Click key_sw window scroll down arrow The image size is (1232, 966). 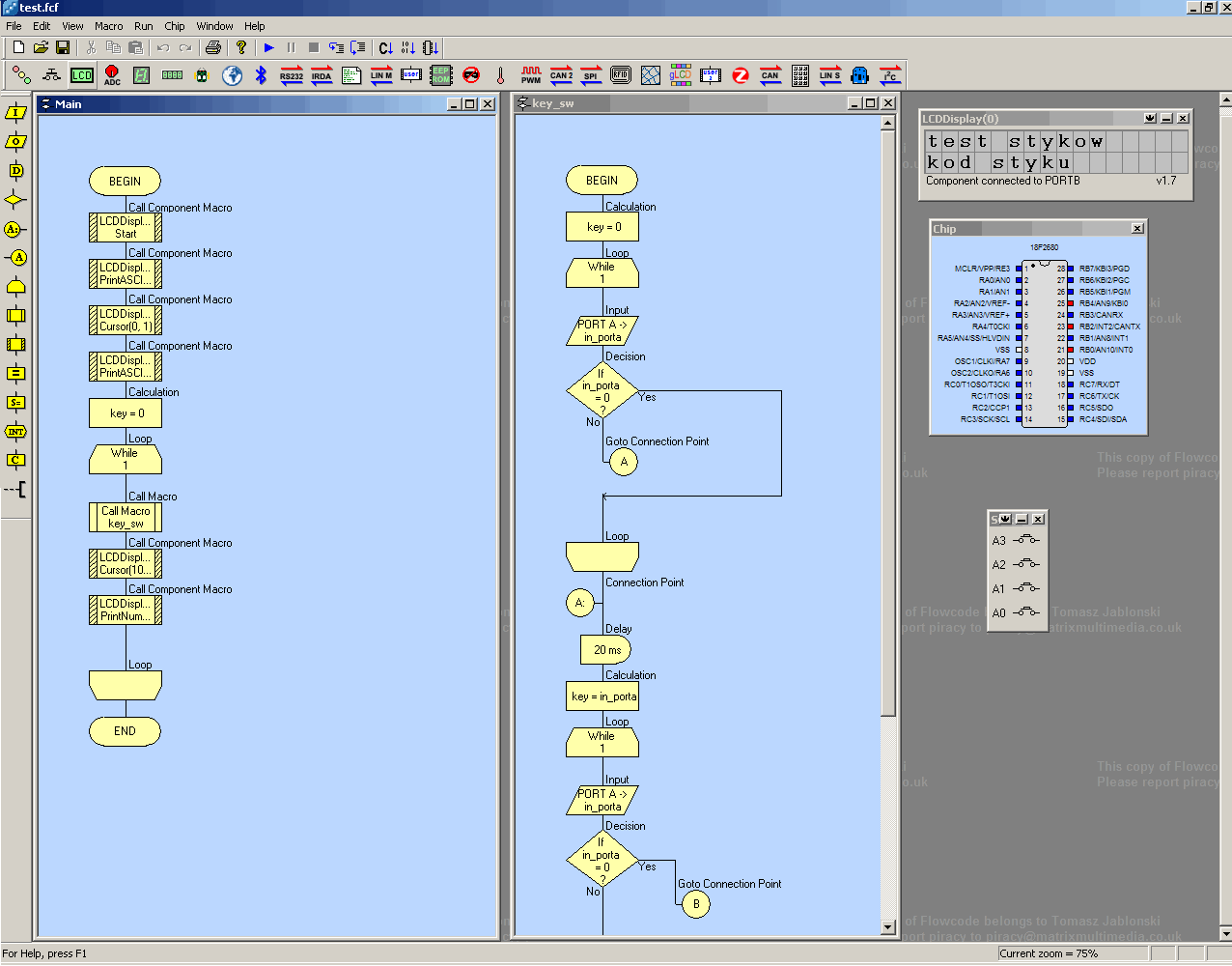(888, 927)
